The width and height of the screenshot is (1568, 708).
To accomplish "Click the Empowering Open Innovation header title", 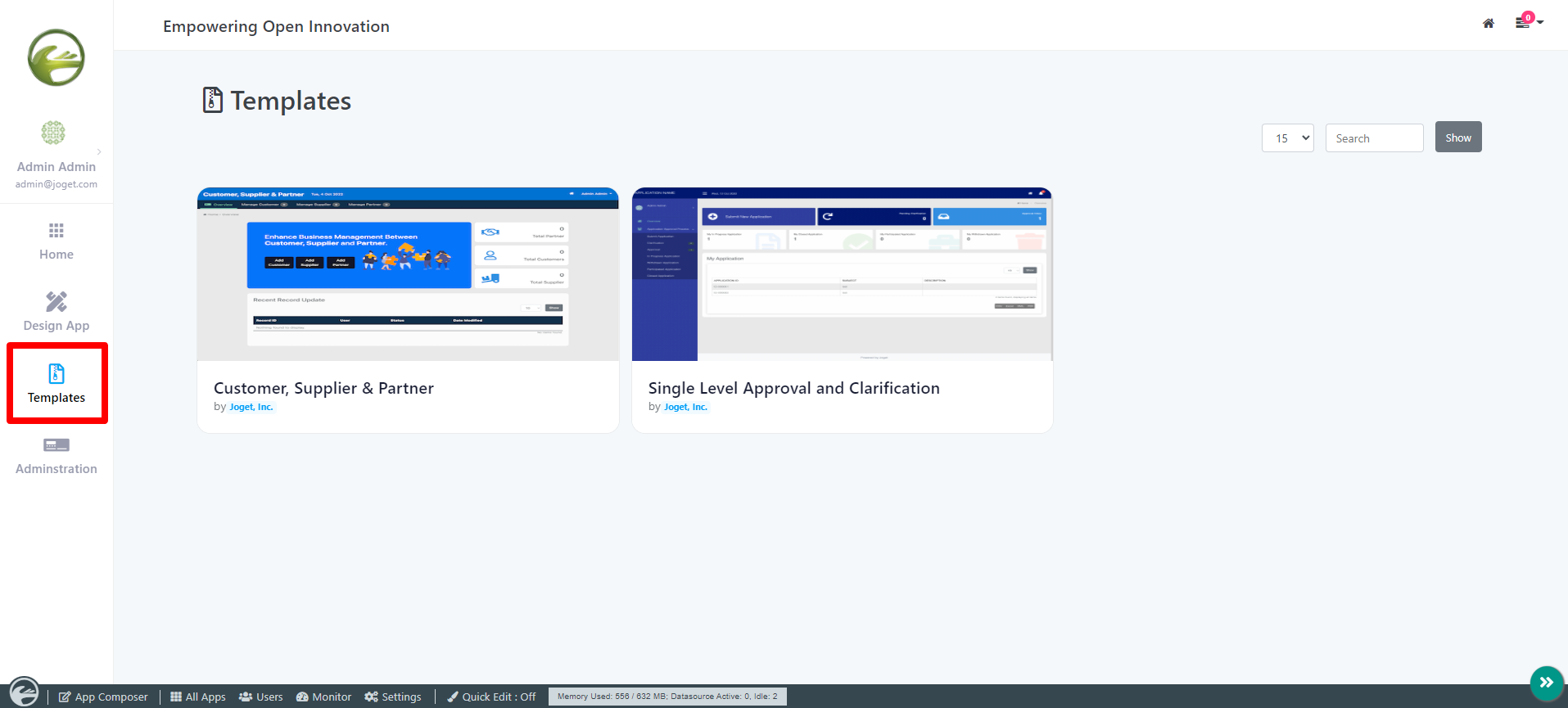I will [x=276, y=26].
